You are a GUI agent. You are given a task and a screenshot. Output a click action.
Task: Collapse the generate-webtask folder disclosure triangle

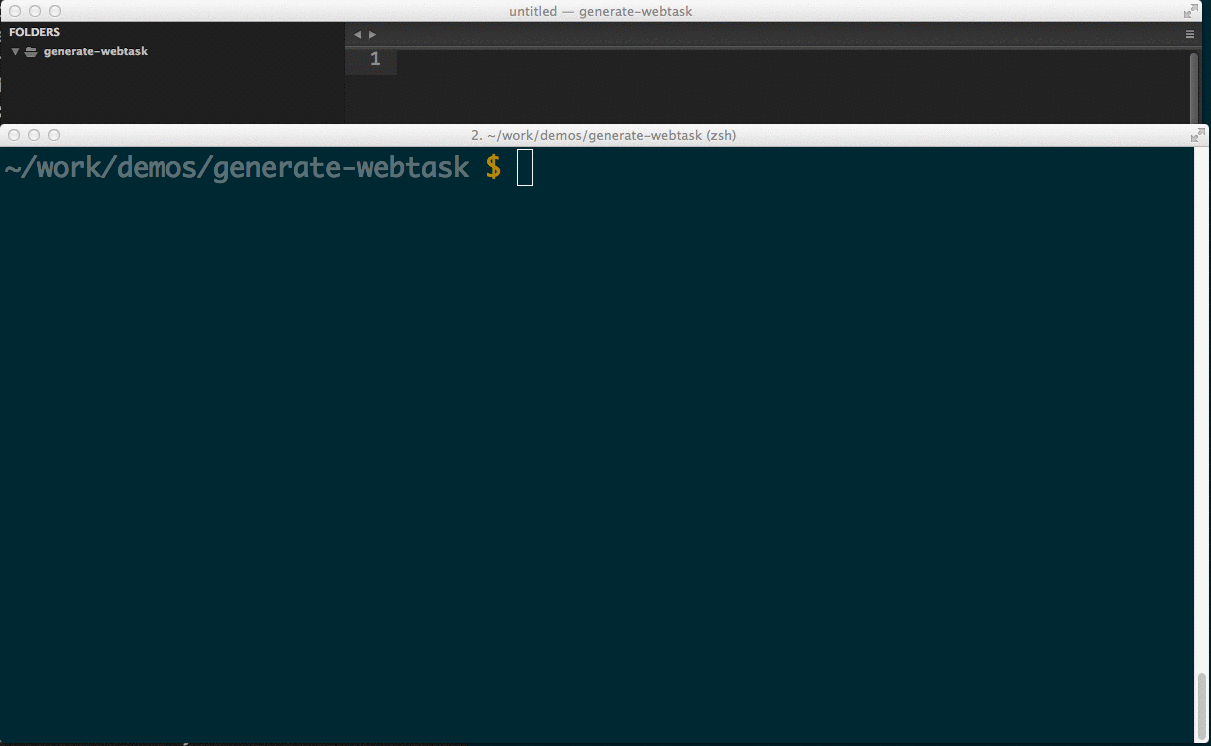[15, 51]
